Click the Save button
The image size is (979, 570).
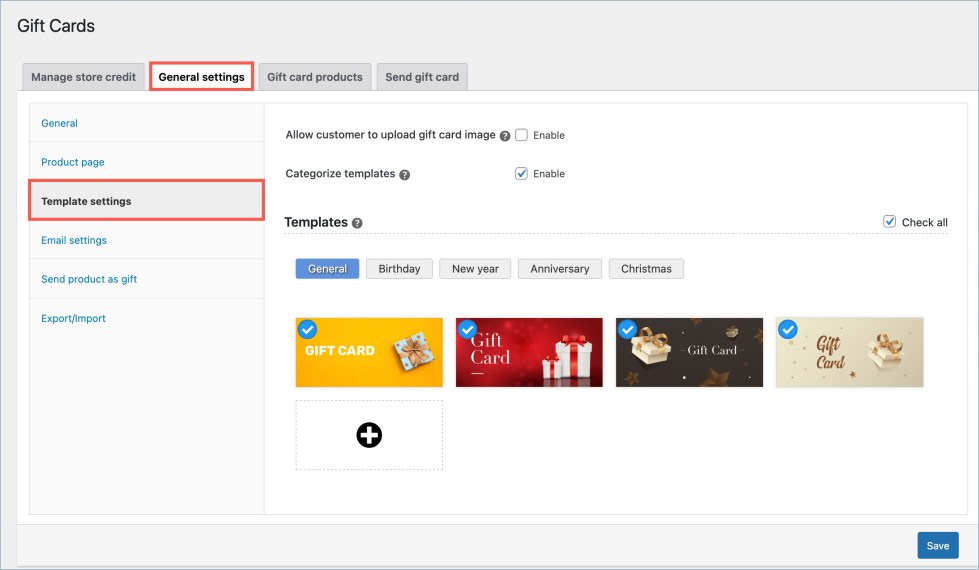click(938, 545)
